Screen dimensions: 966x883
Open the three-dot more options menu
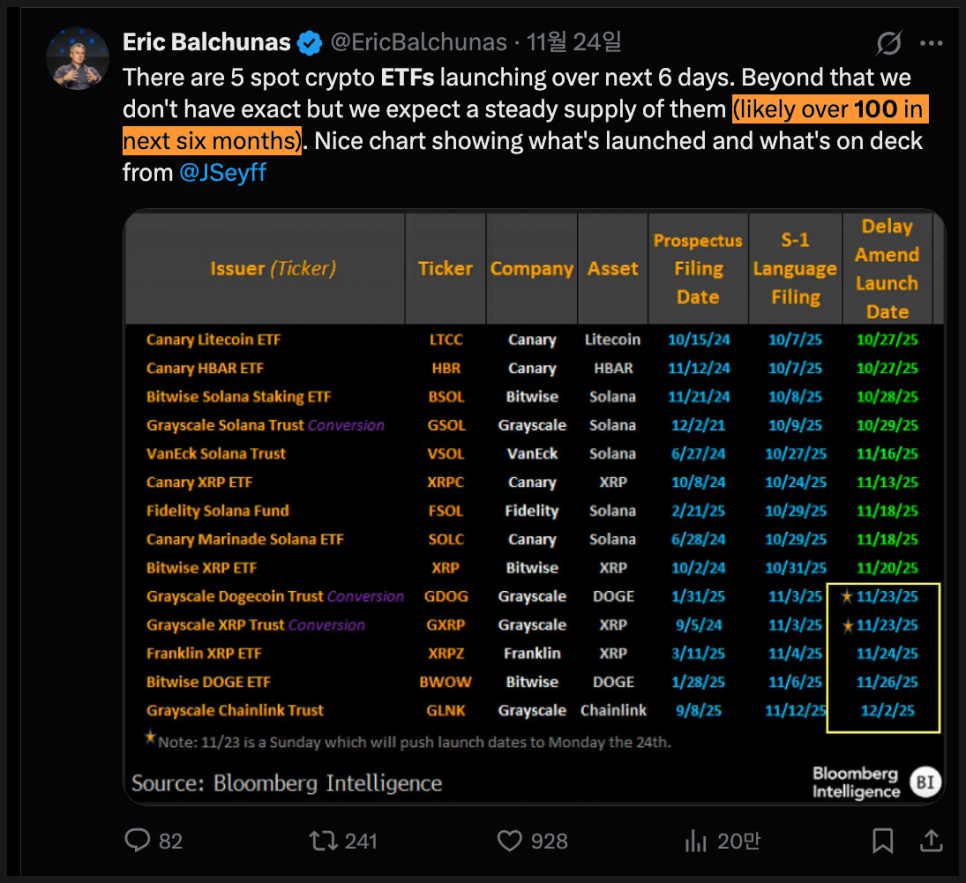pyautogui.click(x=931, y=43)
